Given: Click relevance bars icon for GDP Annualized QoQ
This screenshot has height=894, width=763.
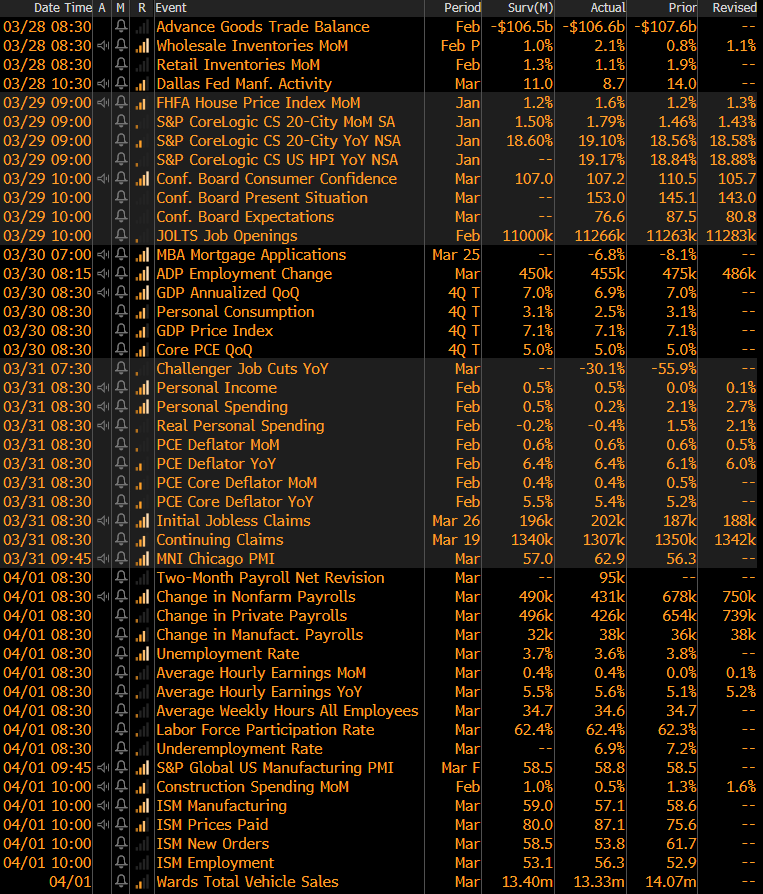Looking at the screenshot, I should pos(141,293).
